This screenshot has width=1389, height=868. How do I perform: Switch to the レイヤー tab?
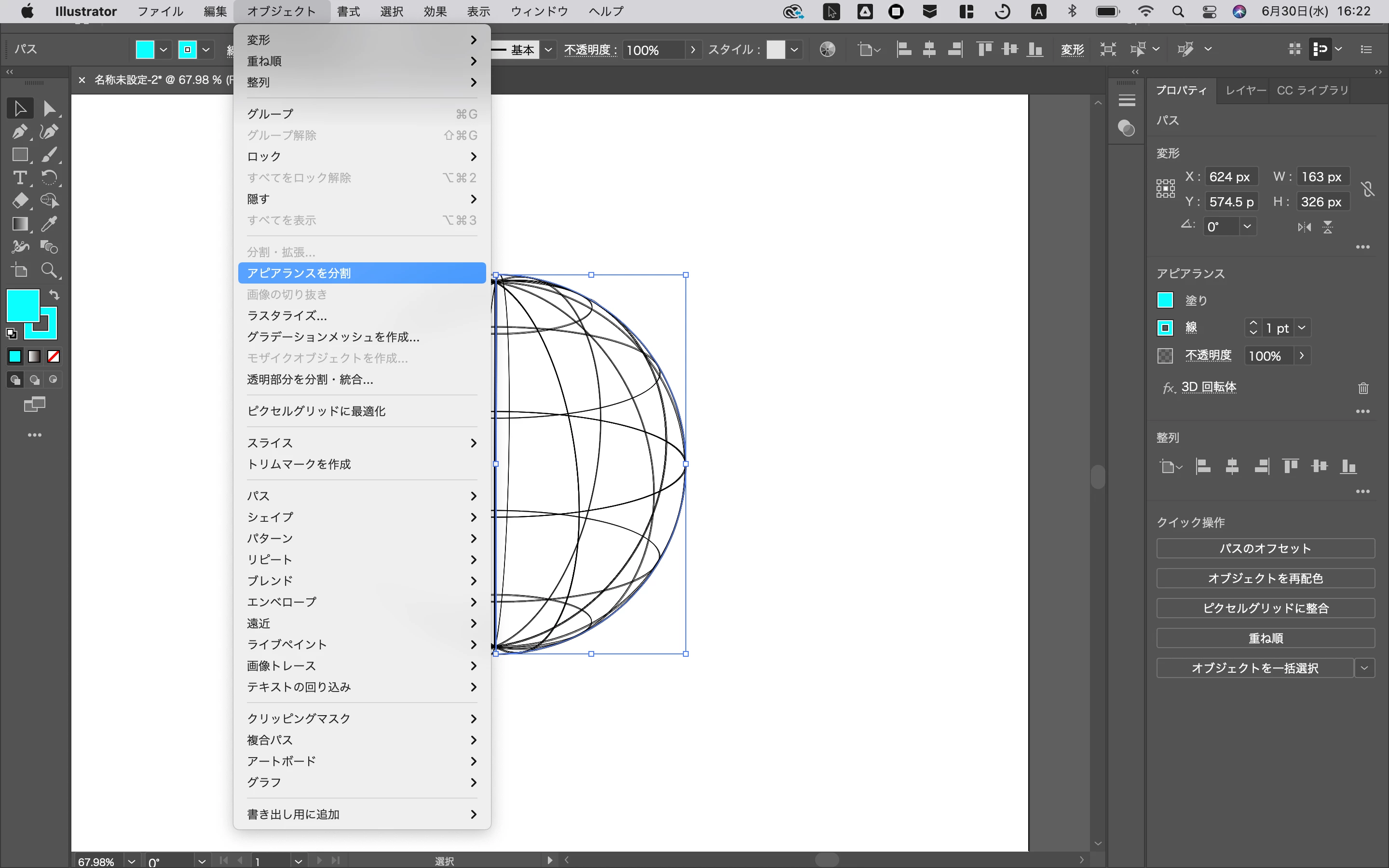[x=1245, y=91]
